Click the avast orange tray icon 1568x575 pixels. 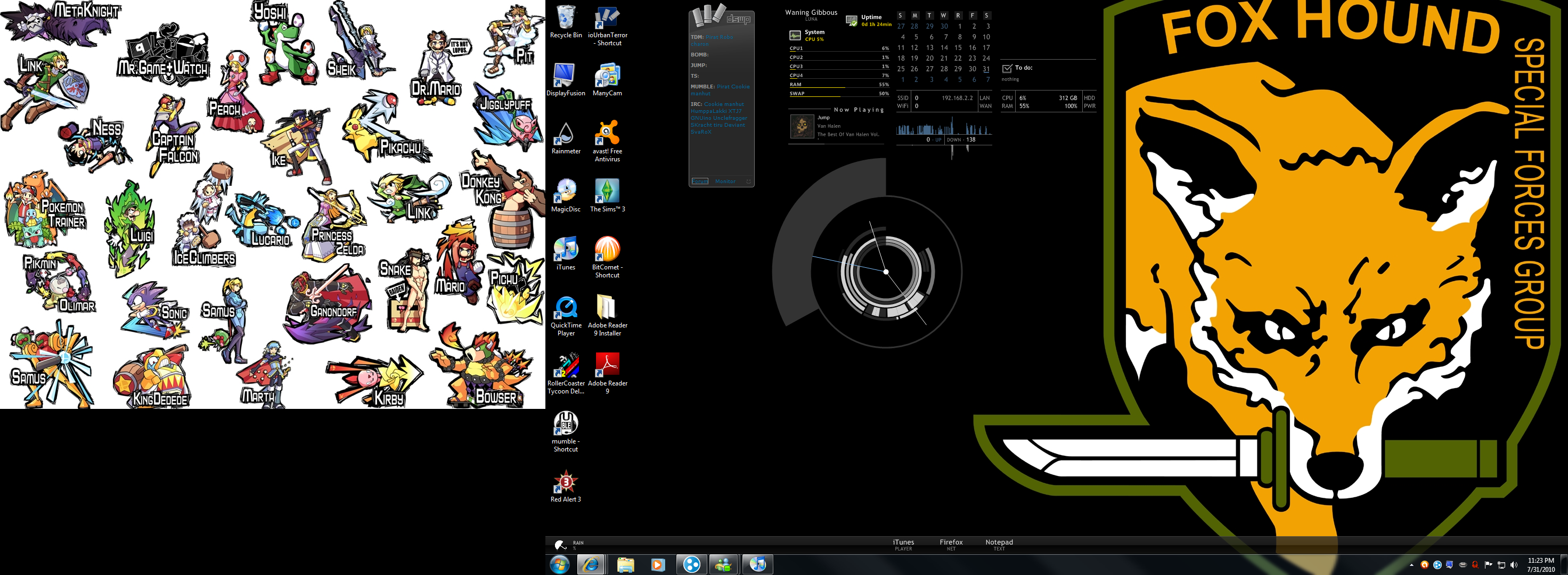[1424, 565]
